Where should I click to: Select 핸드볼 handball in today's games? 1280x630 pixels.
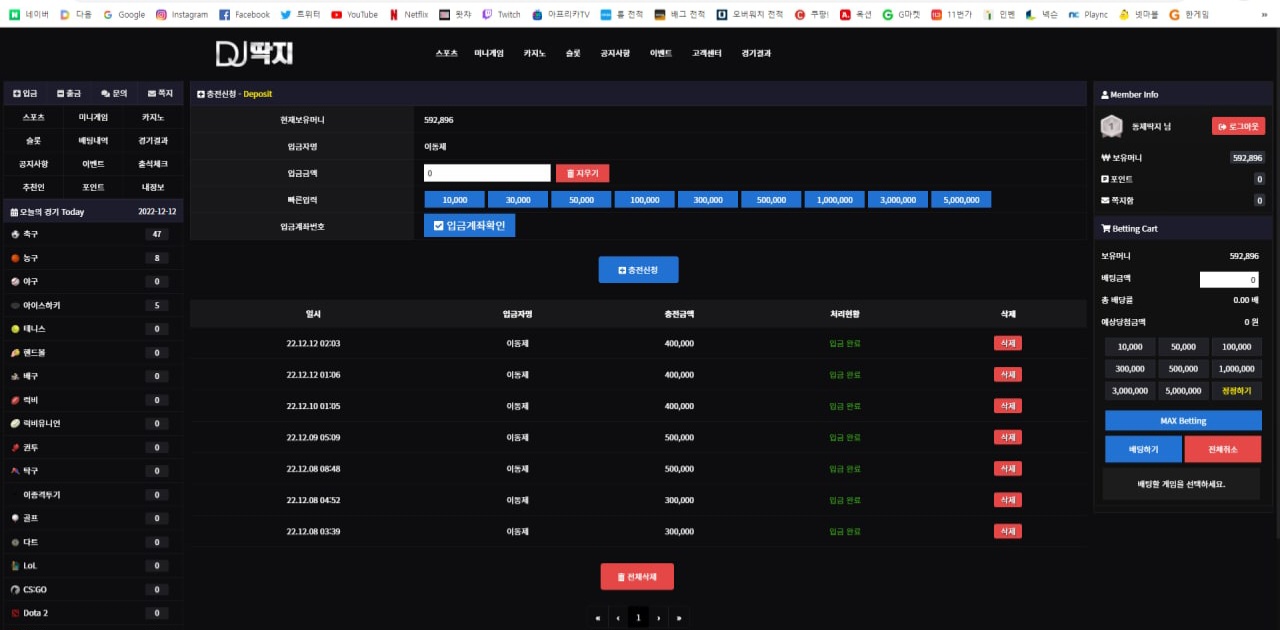pyautogui.click(x=93, y=353)
